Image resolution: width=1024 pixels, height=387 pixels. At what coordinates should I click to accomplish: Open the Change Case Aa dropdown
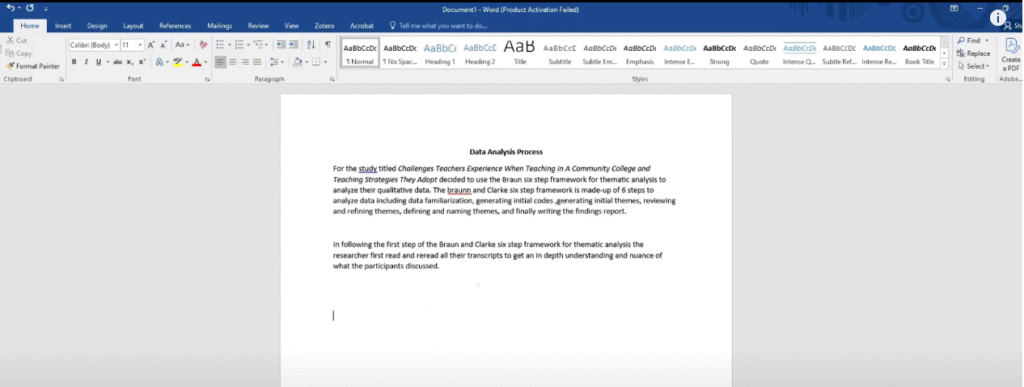pos(182,45)
